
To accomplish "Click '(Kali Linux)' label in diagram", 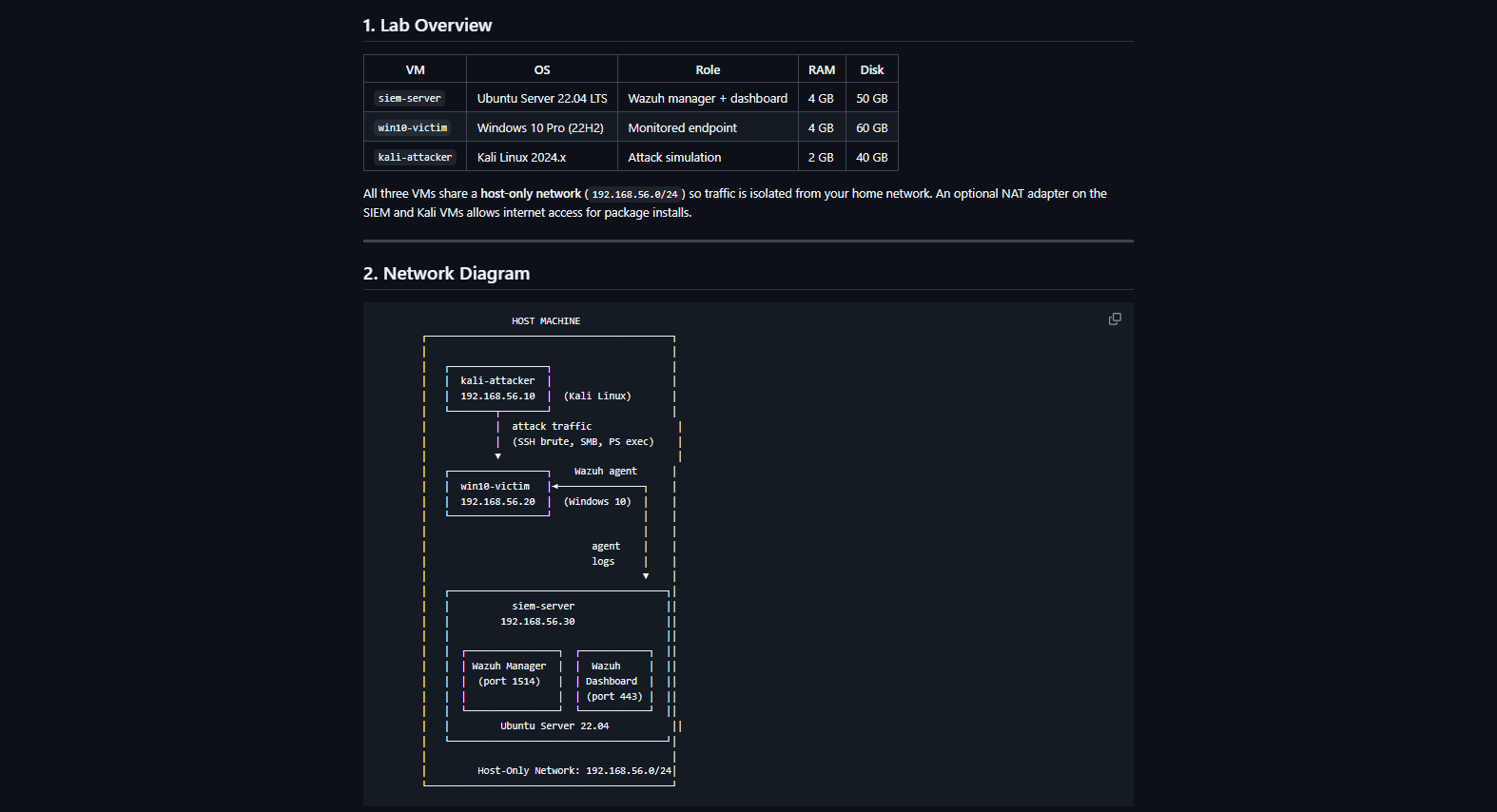I will coord(597,396).
